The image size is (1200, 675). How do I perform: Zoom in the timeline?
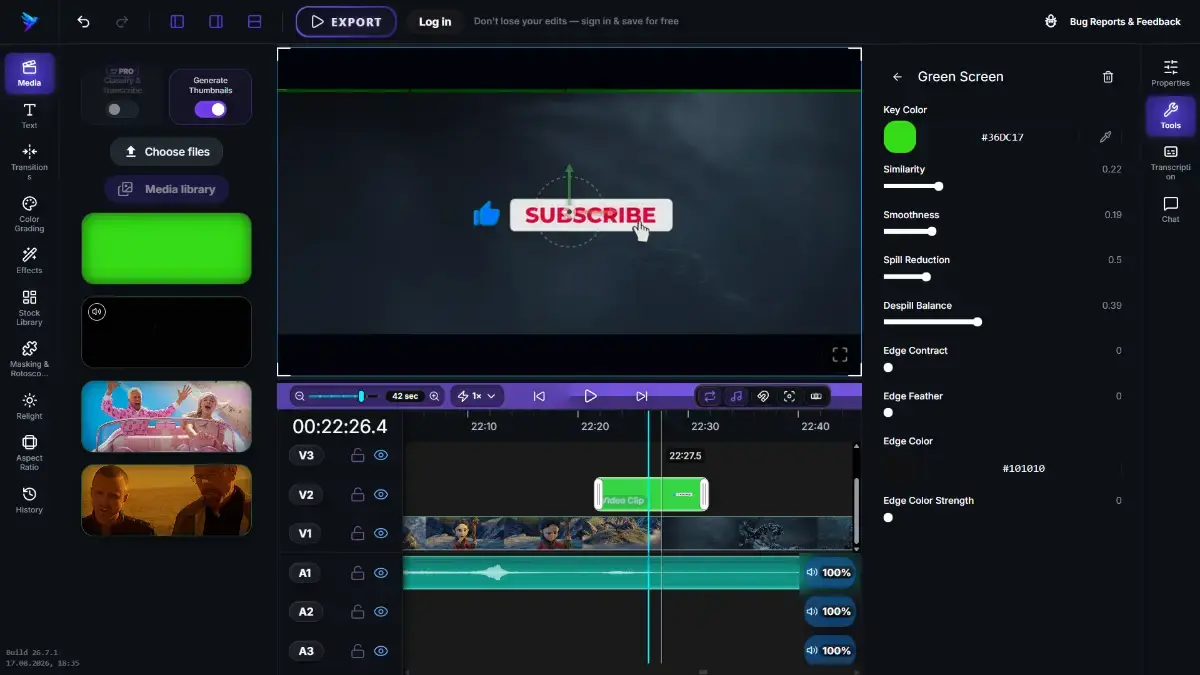434,396
